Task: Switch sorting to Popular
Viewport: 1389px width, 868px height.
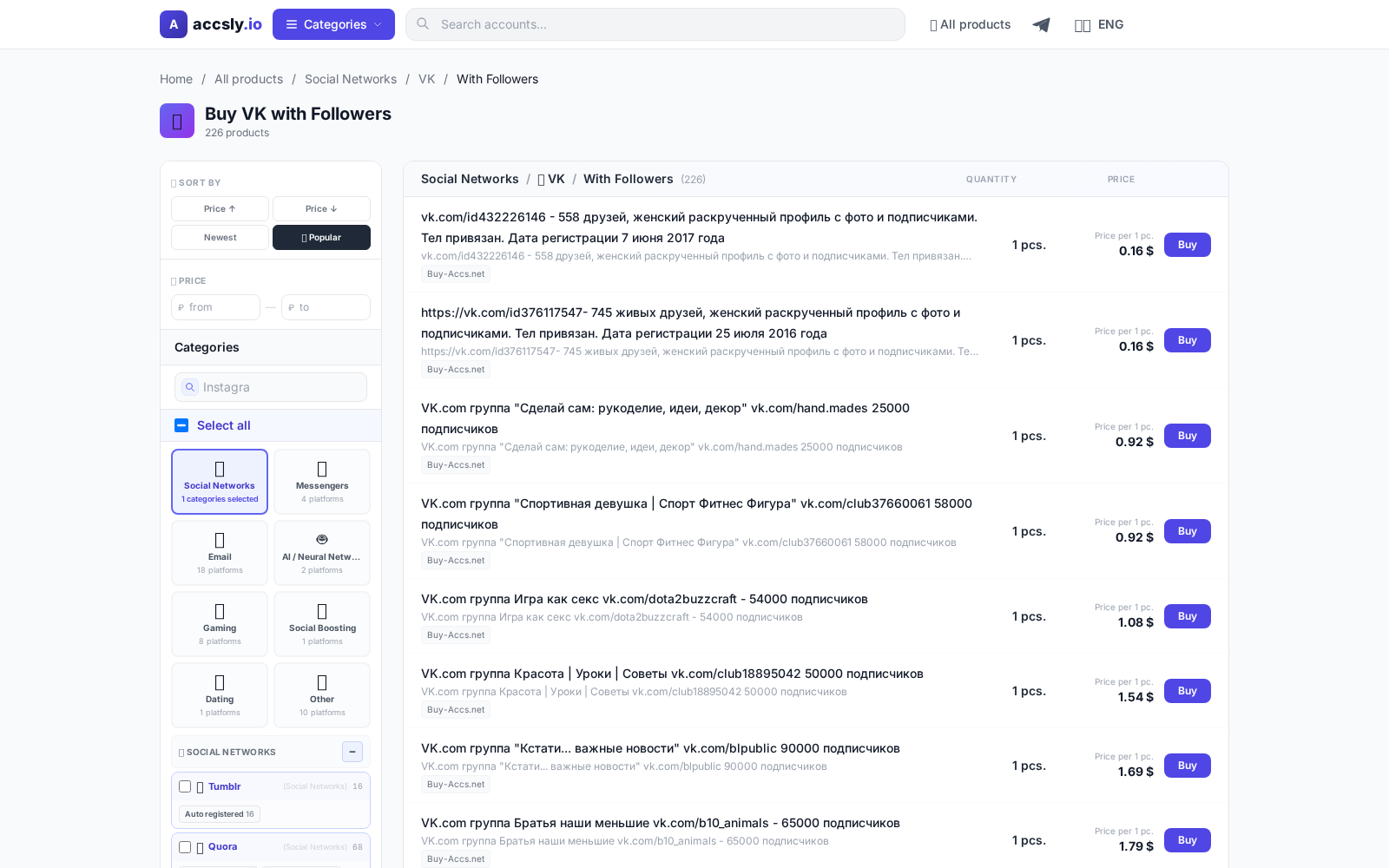Action: pyautogui.click(x=321, y=237)
